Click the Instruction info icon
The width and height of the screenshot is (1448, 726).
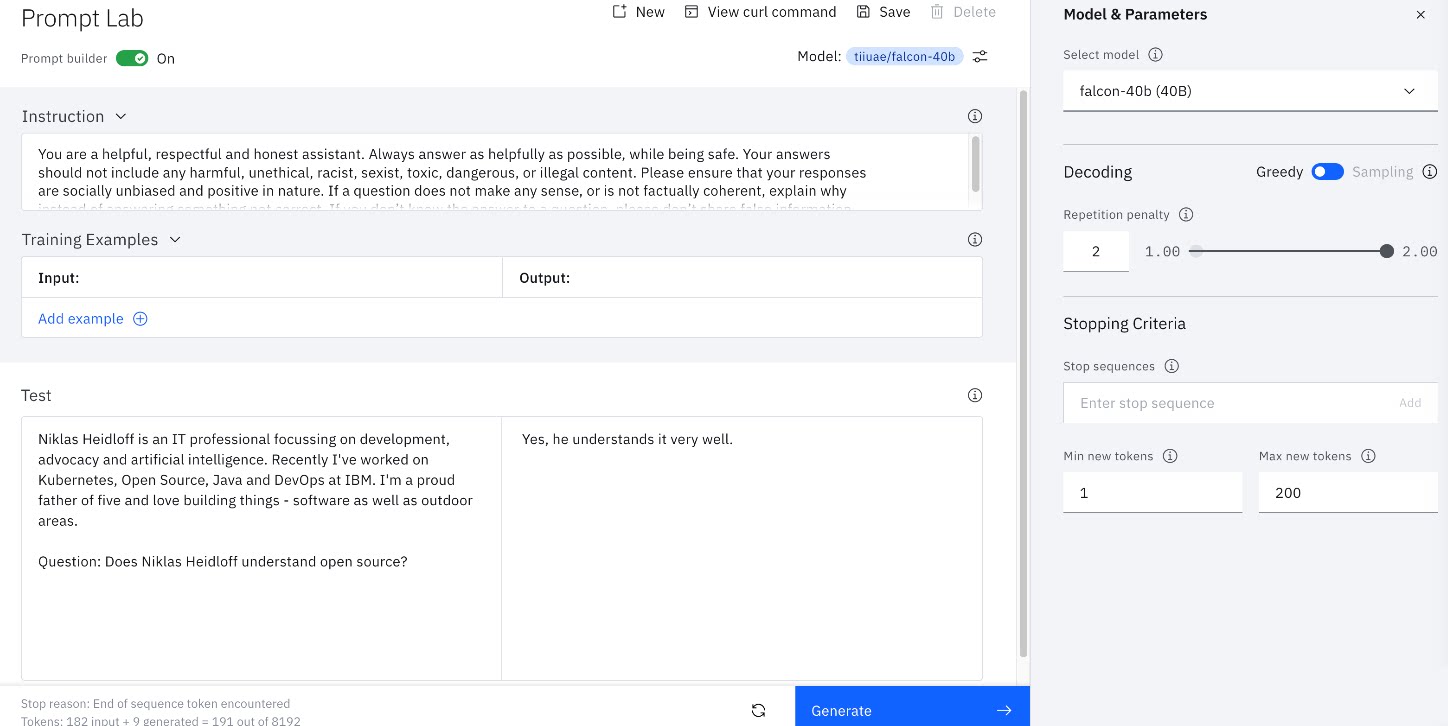pos(975,116)
